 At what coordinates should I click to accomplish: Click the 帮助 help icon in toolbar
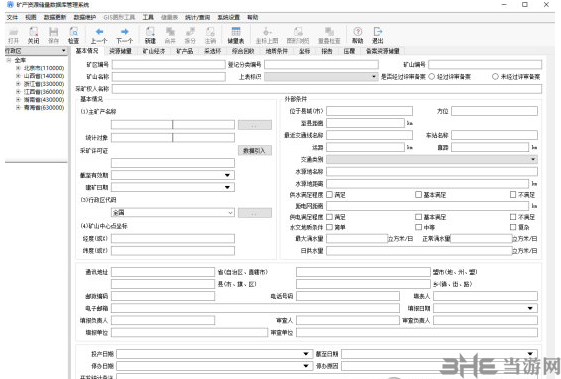[357, 35]
